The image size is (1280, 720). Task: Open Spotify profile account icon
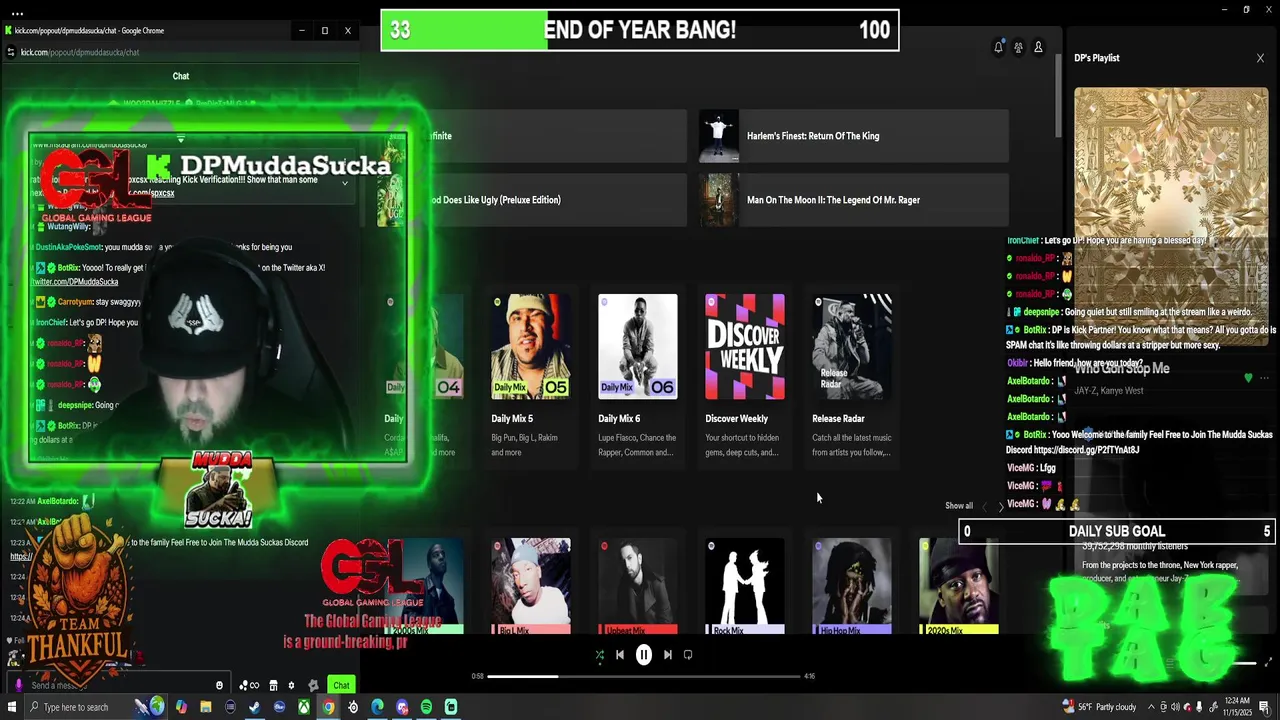(x=1038, y=47)
